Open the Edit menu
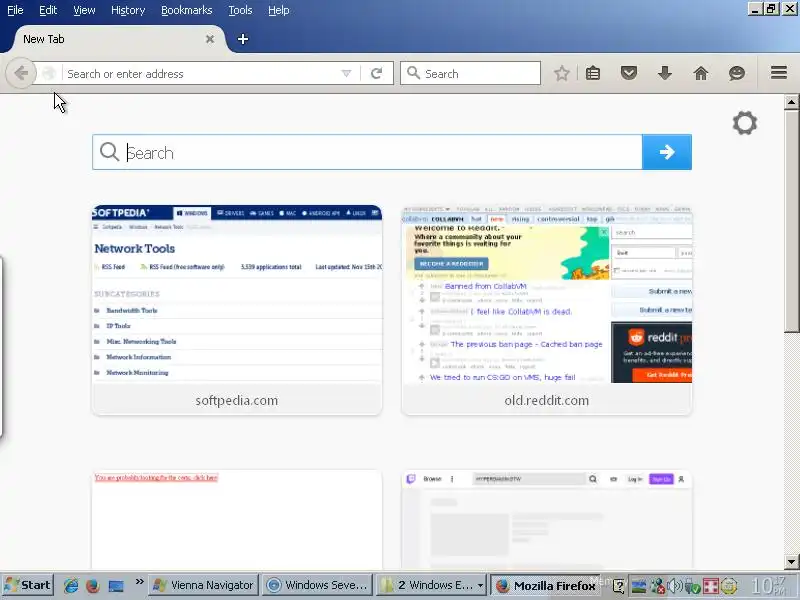The width and height of the screenshot is (800, 600). 48,10
